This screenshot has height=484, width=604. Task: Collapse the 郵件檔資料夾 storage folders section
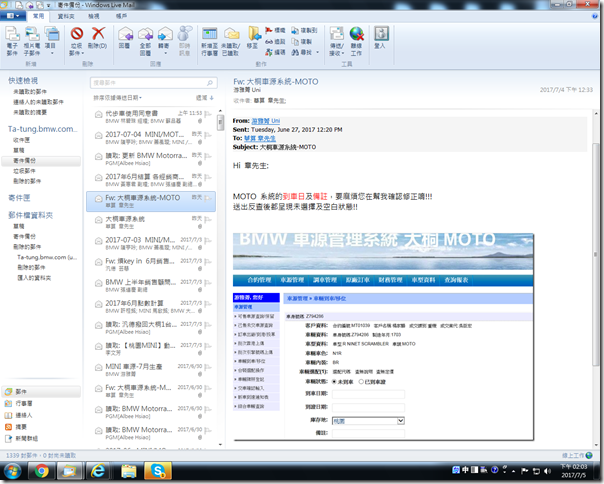click(30, 215)
